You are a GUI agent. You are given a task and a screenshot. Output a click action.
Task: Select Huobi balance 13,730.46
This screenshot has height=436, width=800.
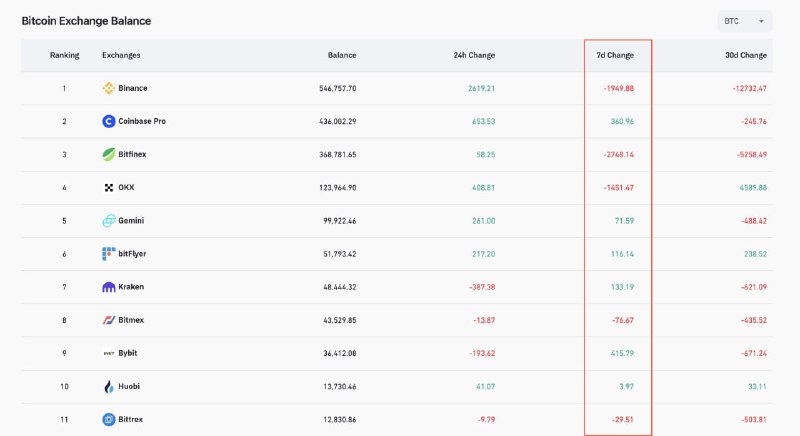(x=340, y=387)
